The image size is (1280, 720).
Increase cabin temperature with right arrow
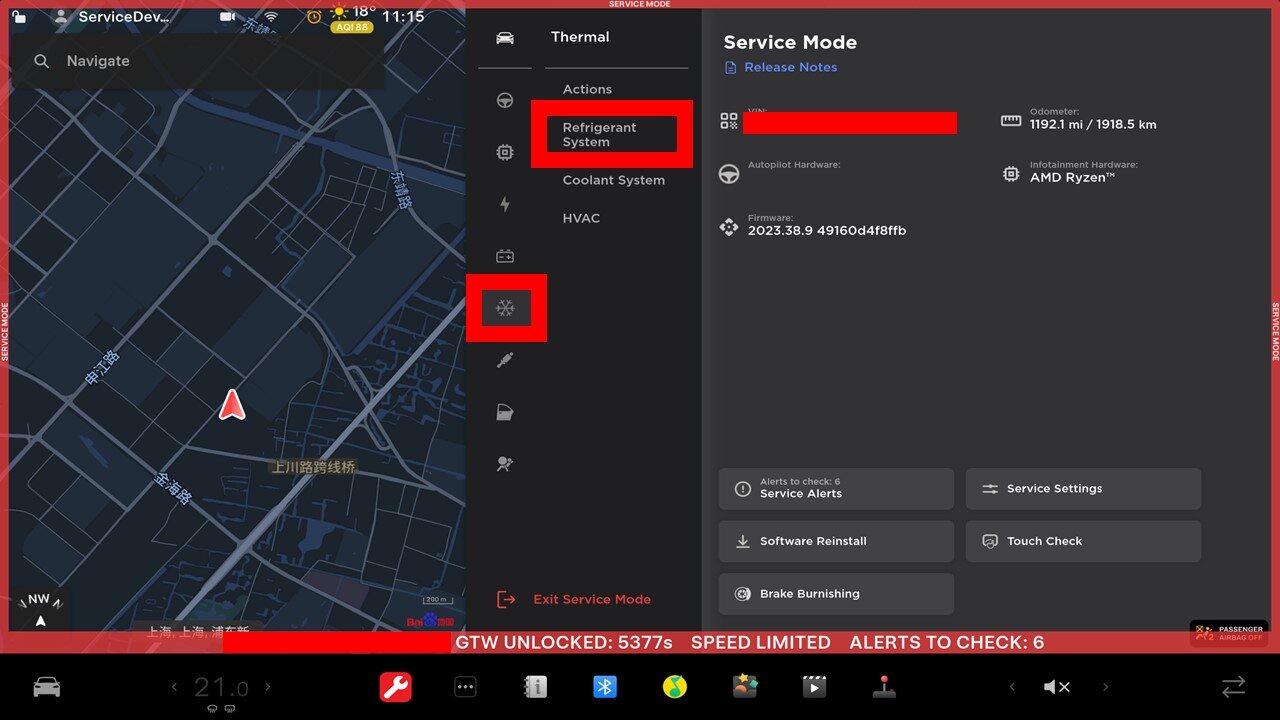[x=267, y=687]
